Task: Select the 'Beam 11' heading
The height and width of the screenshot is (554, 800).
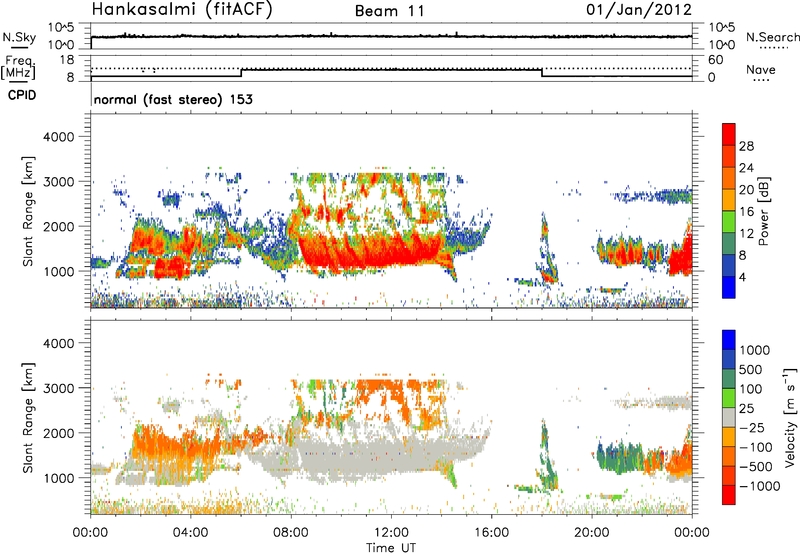Action: pos(390,11)
